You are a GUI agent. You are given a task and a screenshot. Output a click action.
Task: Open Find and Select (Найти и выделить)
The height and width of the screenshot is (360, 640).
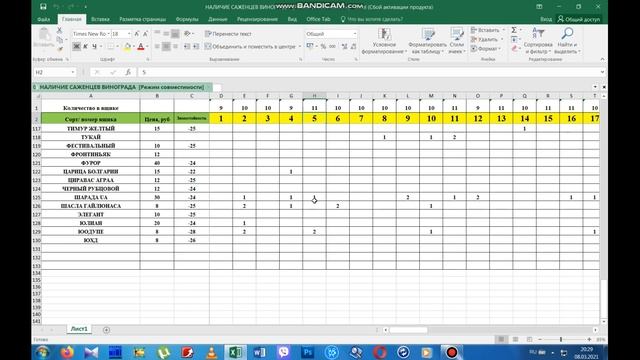tap(567, 41)
